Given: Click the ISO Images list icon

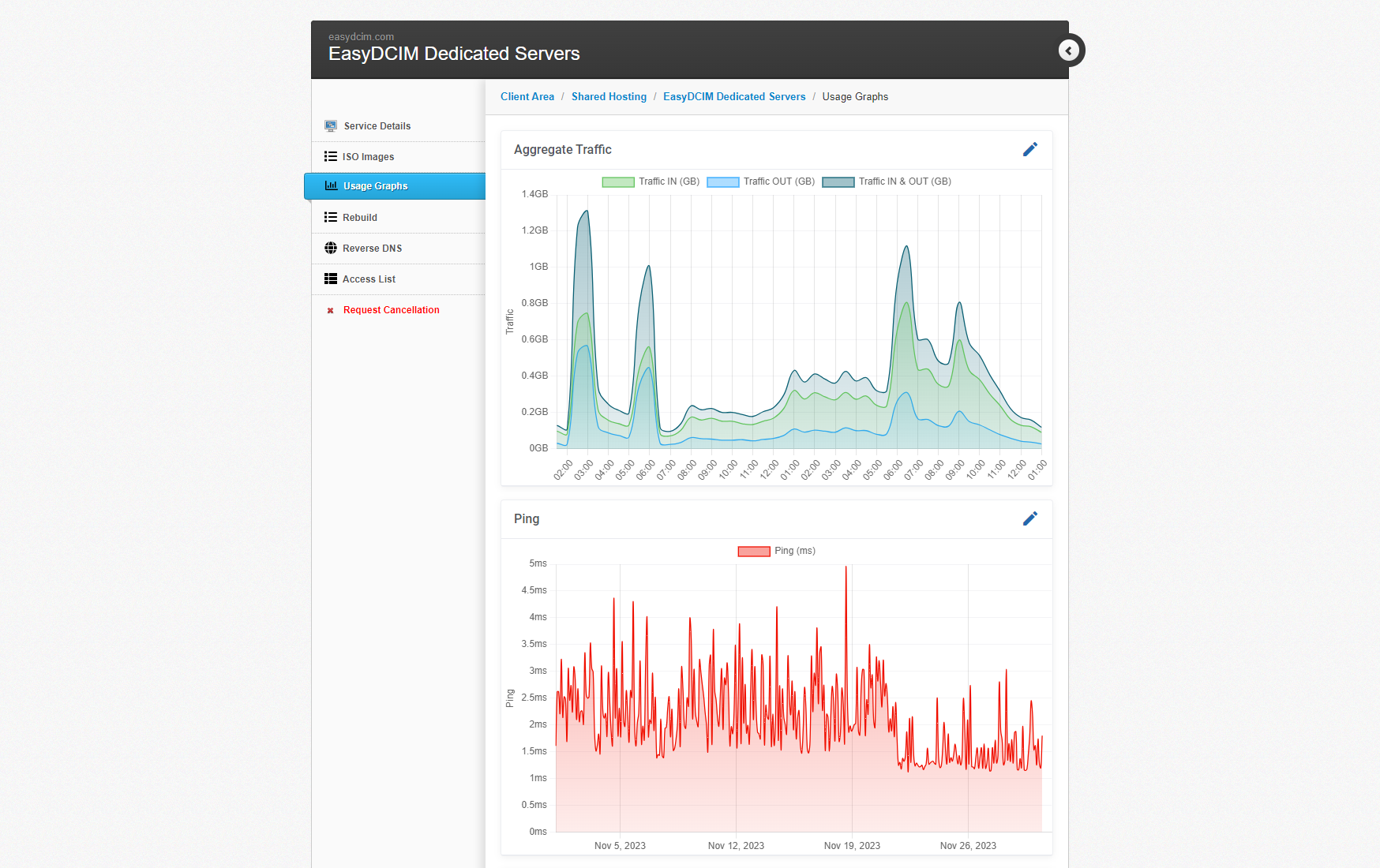Looking at the screenshot, I should click(x=331, y=156).
